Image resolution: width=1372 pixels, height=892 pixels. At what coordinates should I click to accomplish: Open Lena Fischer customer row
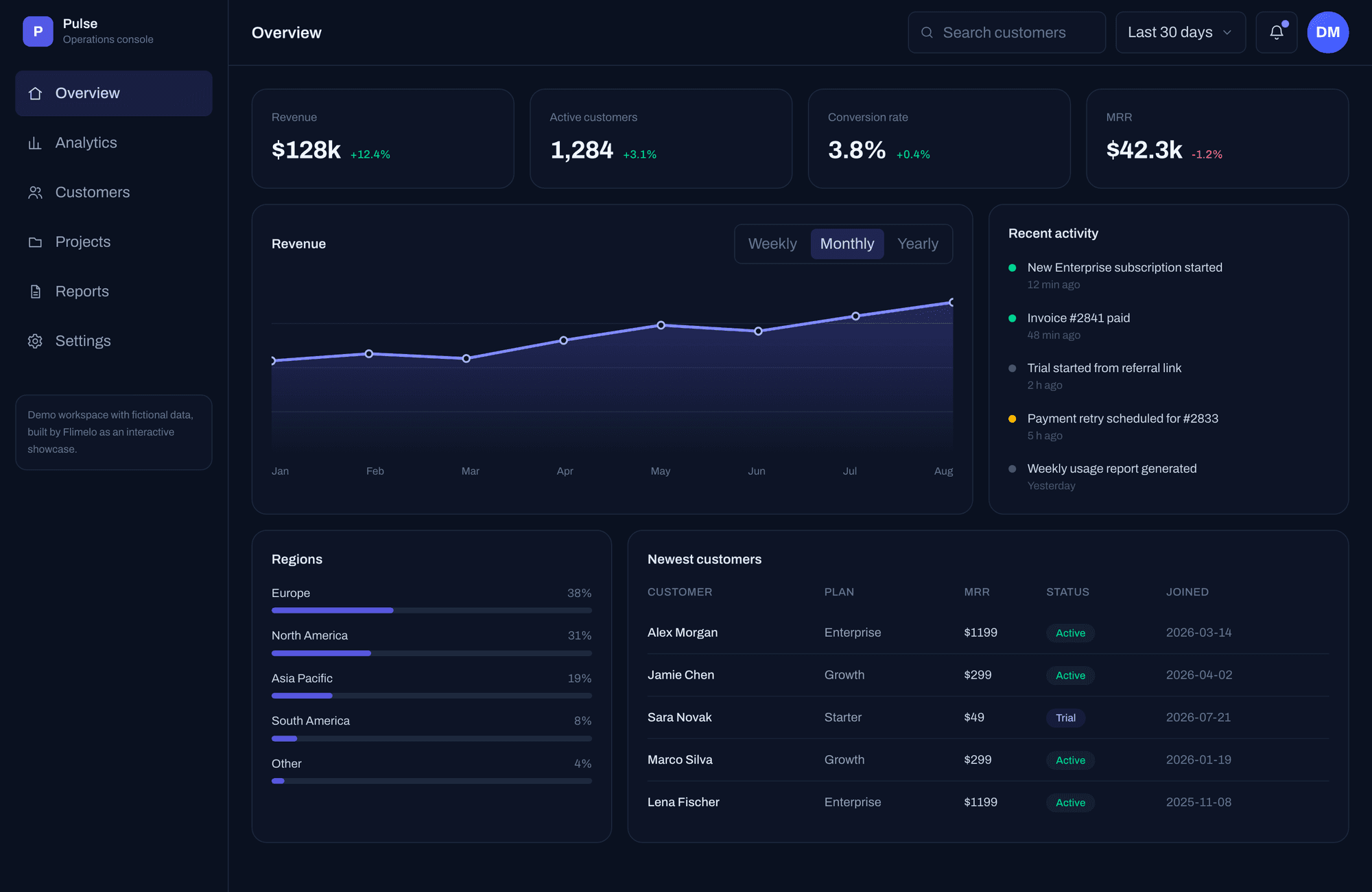(988, 803)
